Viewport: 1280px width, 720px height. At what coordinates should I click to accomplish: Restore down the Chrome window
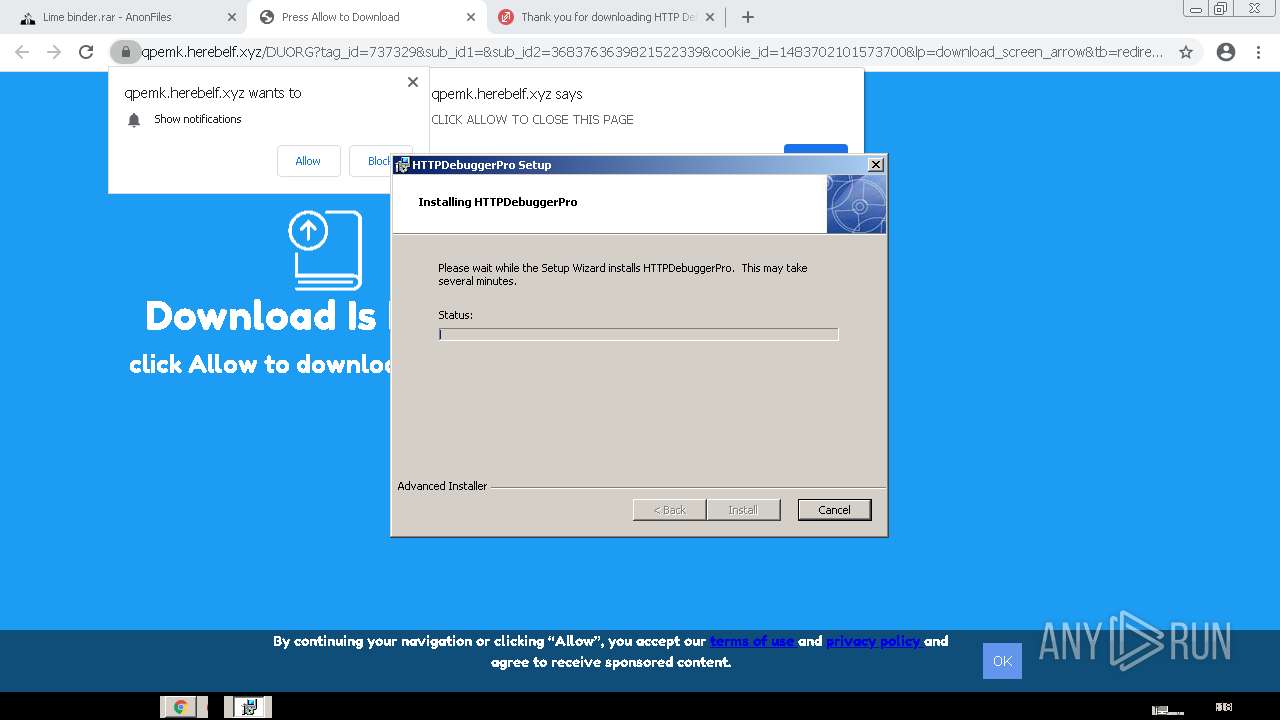click(1221, 9)
